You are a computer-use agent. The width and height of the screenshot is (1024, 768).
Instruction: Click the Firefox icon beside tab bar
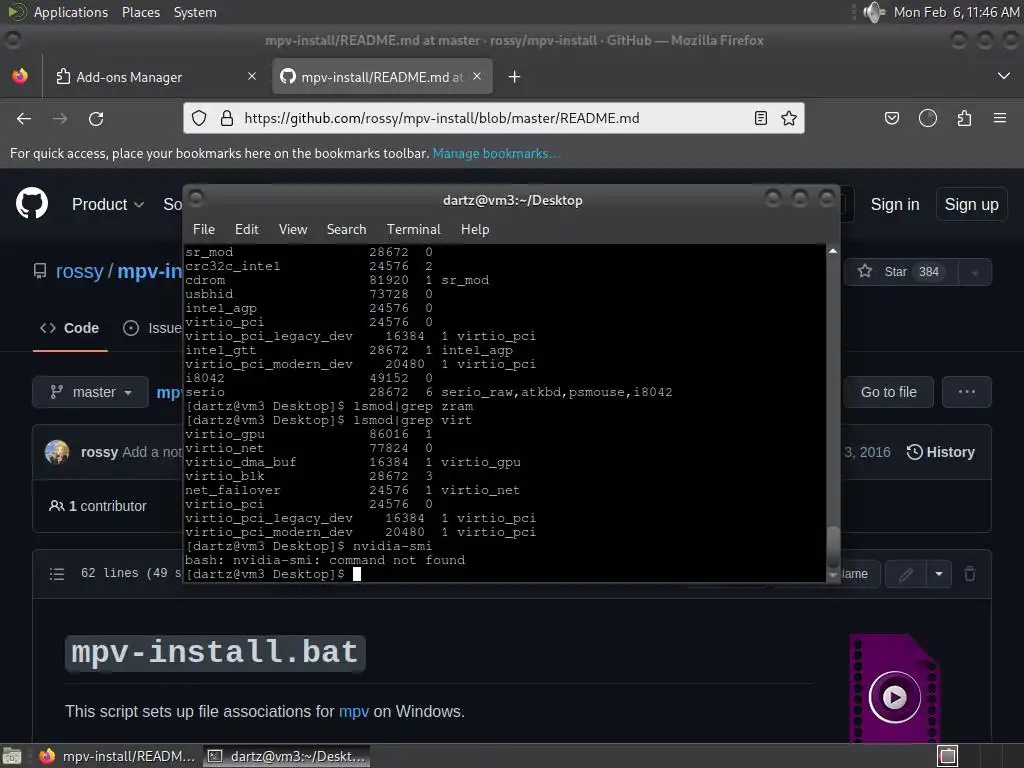[x=20, y=76]
